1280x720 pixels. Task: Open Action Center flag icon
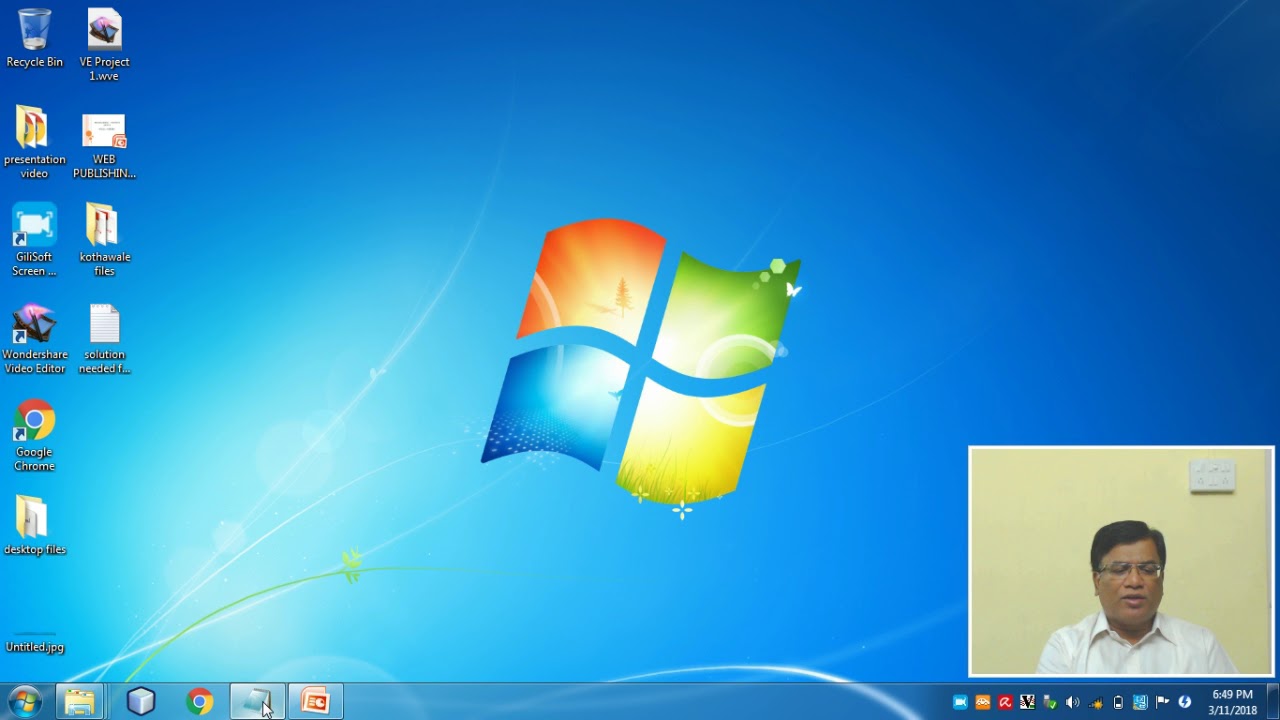pyautogui.click(x=1162, y=702)
